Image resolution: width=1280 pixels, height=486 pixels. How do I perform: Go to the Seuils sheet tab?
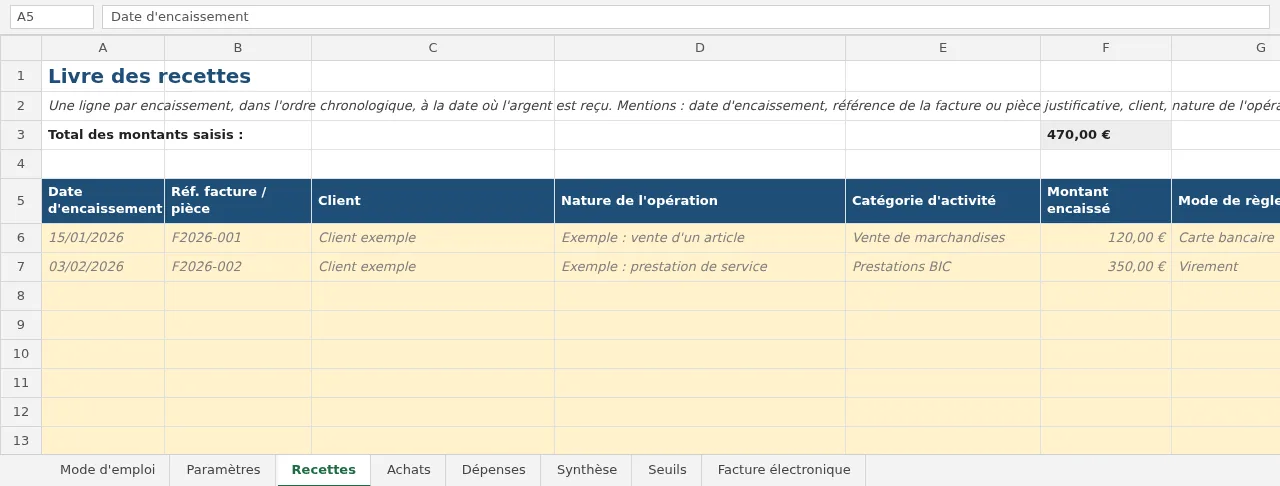click(667, 470)
